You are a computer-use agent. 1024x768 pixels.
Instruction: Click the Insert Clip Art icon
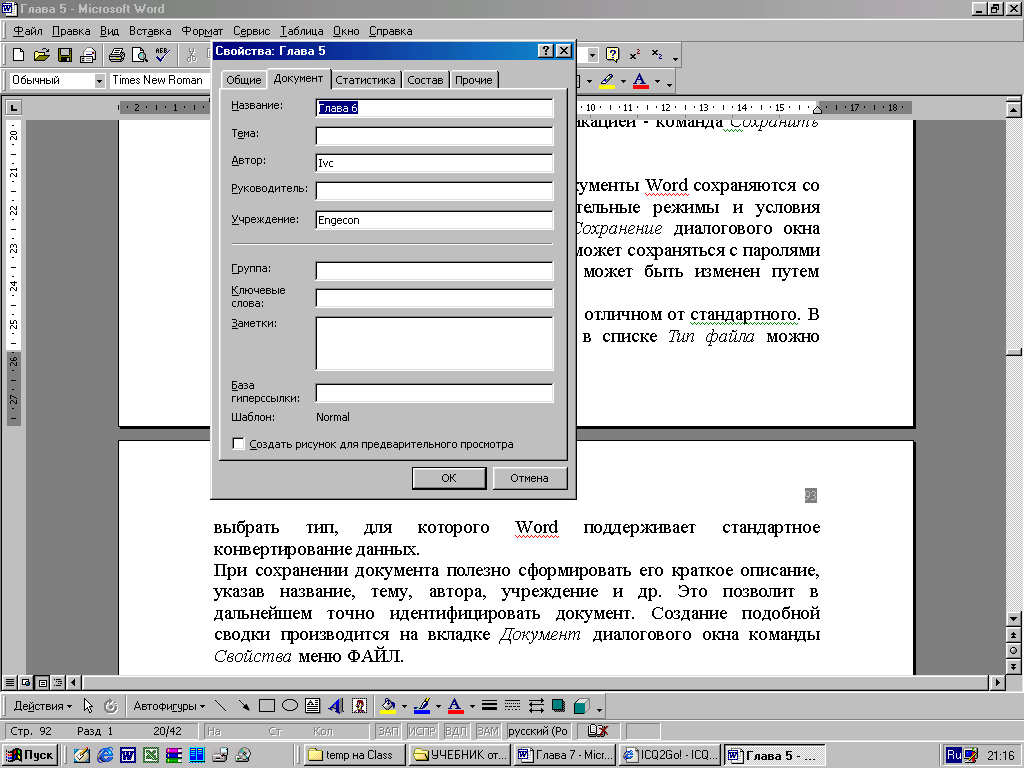(x=359, y=705)
